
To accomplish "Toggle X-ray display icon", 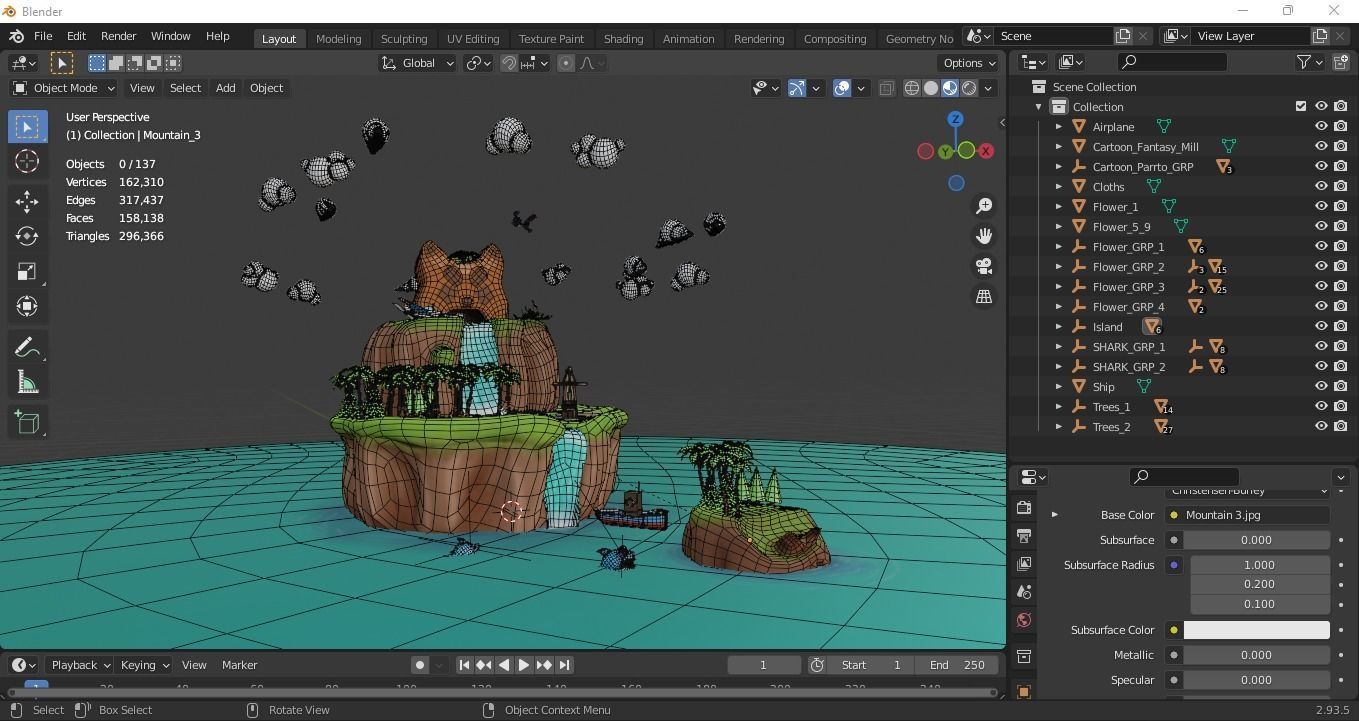I will point(887,88).
